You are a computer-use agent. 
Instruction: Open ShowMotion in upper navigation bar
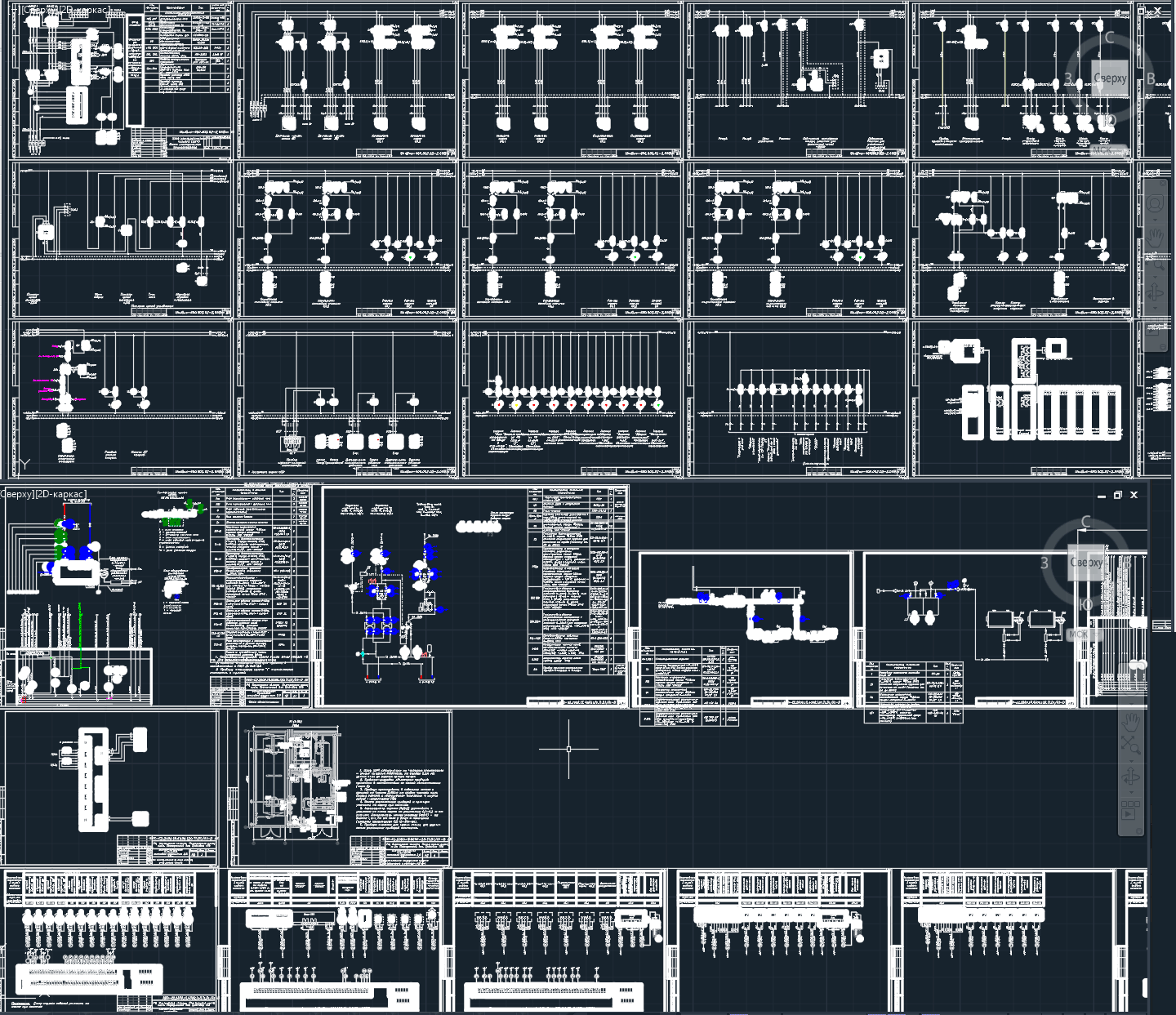pyautogui.click(x=1153, y=325)
